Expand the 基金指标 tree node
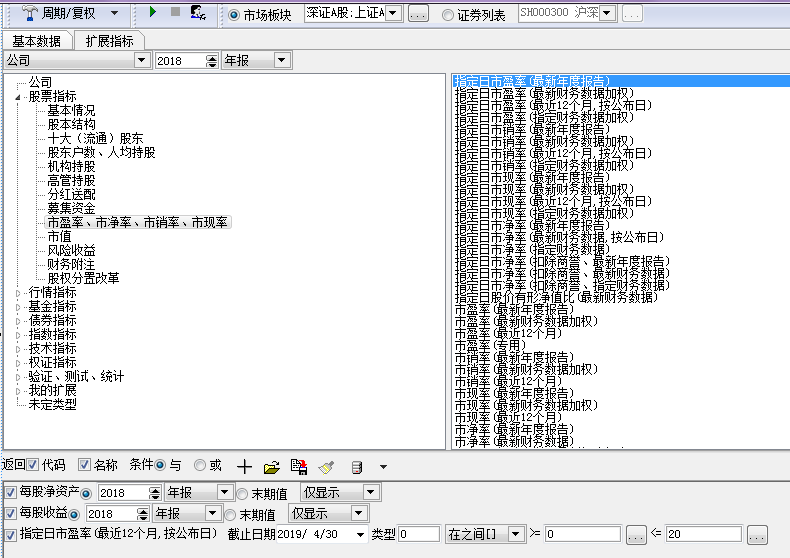790x558 pixels. pyautogui.click(x=18, y=307)
